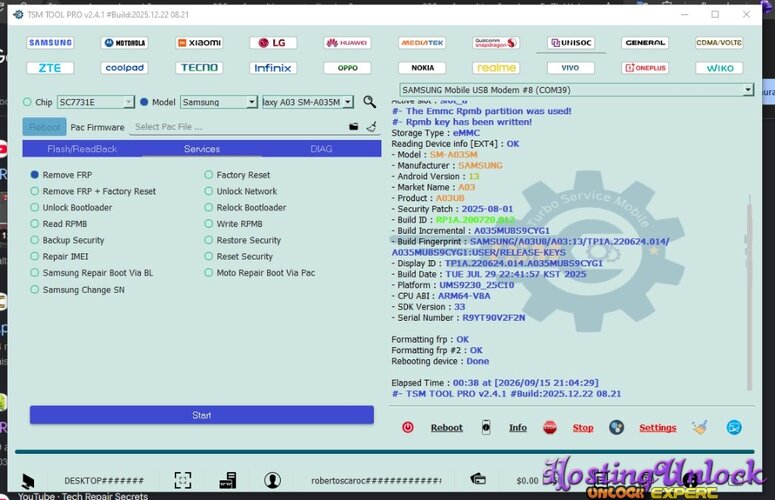Click the Settings globe icon

coord(616,427)
